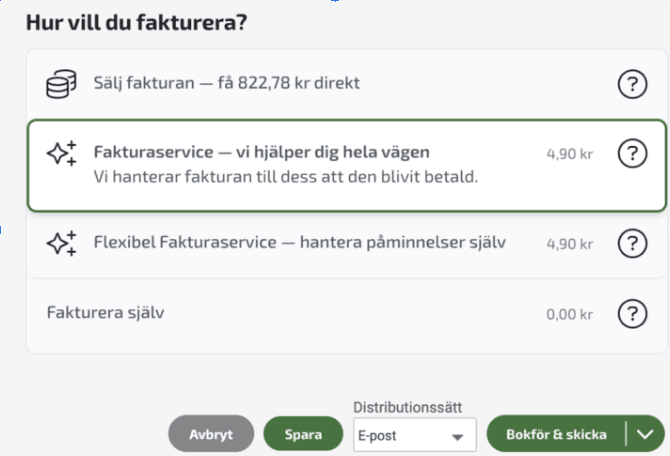
Task: Click the 4,90 kr price for Flexibel Fakturaservice
Action: [x=570, y=243]
